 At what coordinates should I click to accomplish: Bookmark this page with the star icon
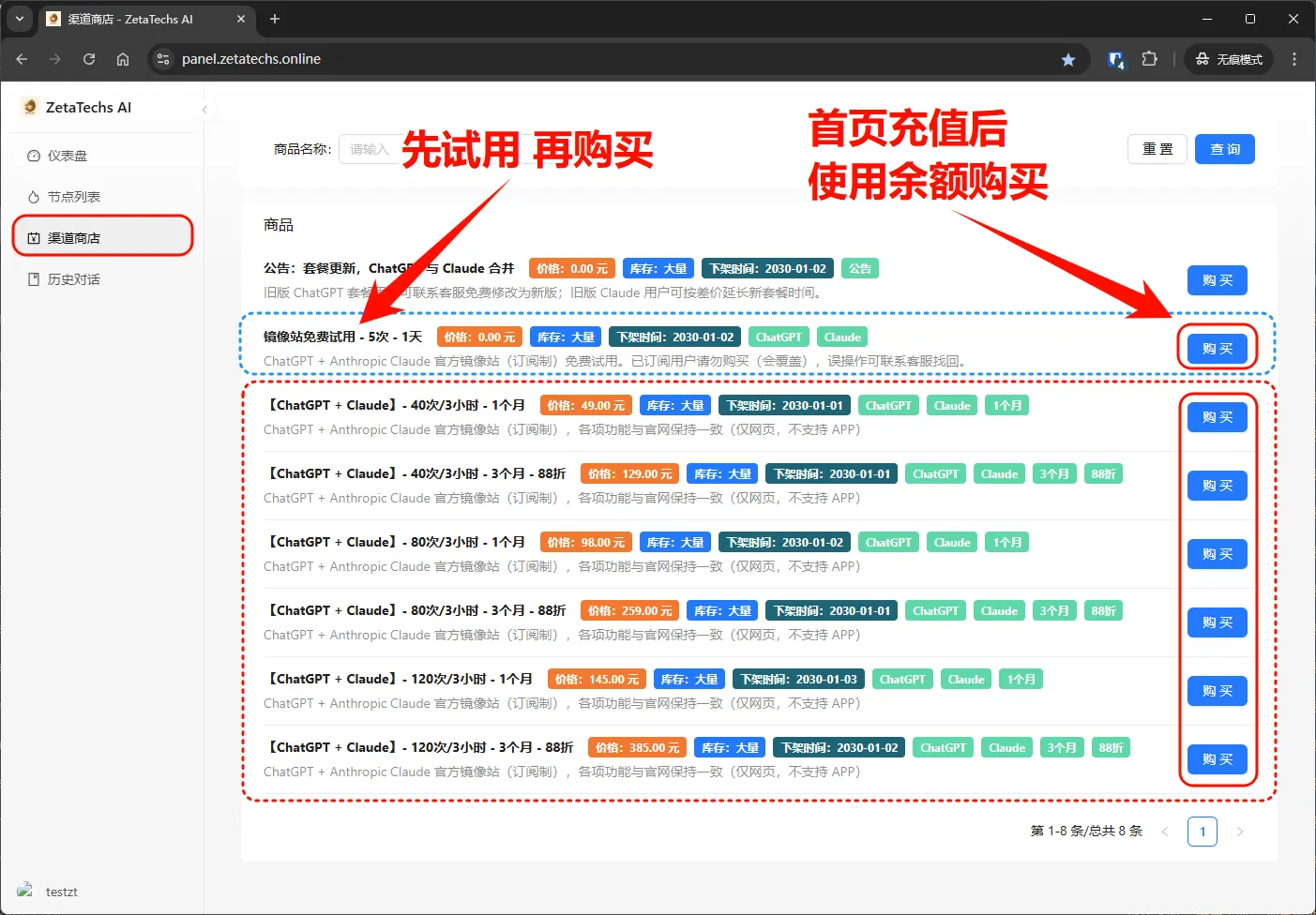pyautogui.click(x=1068, y=59)
